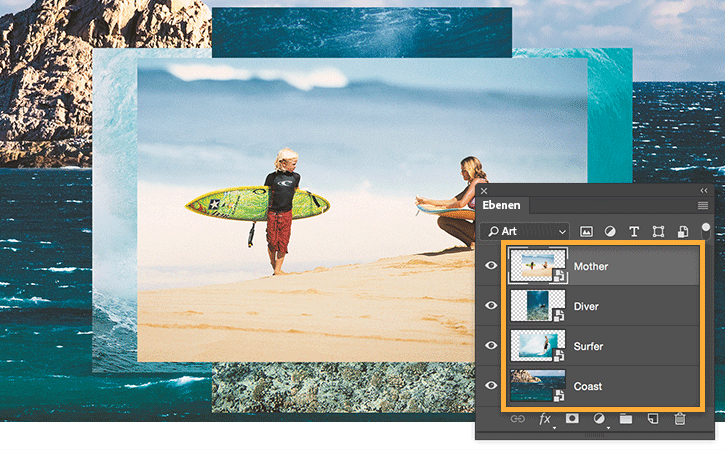
Task: Select the Surfer layer thumbnail
Action: [538, 345]
